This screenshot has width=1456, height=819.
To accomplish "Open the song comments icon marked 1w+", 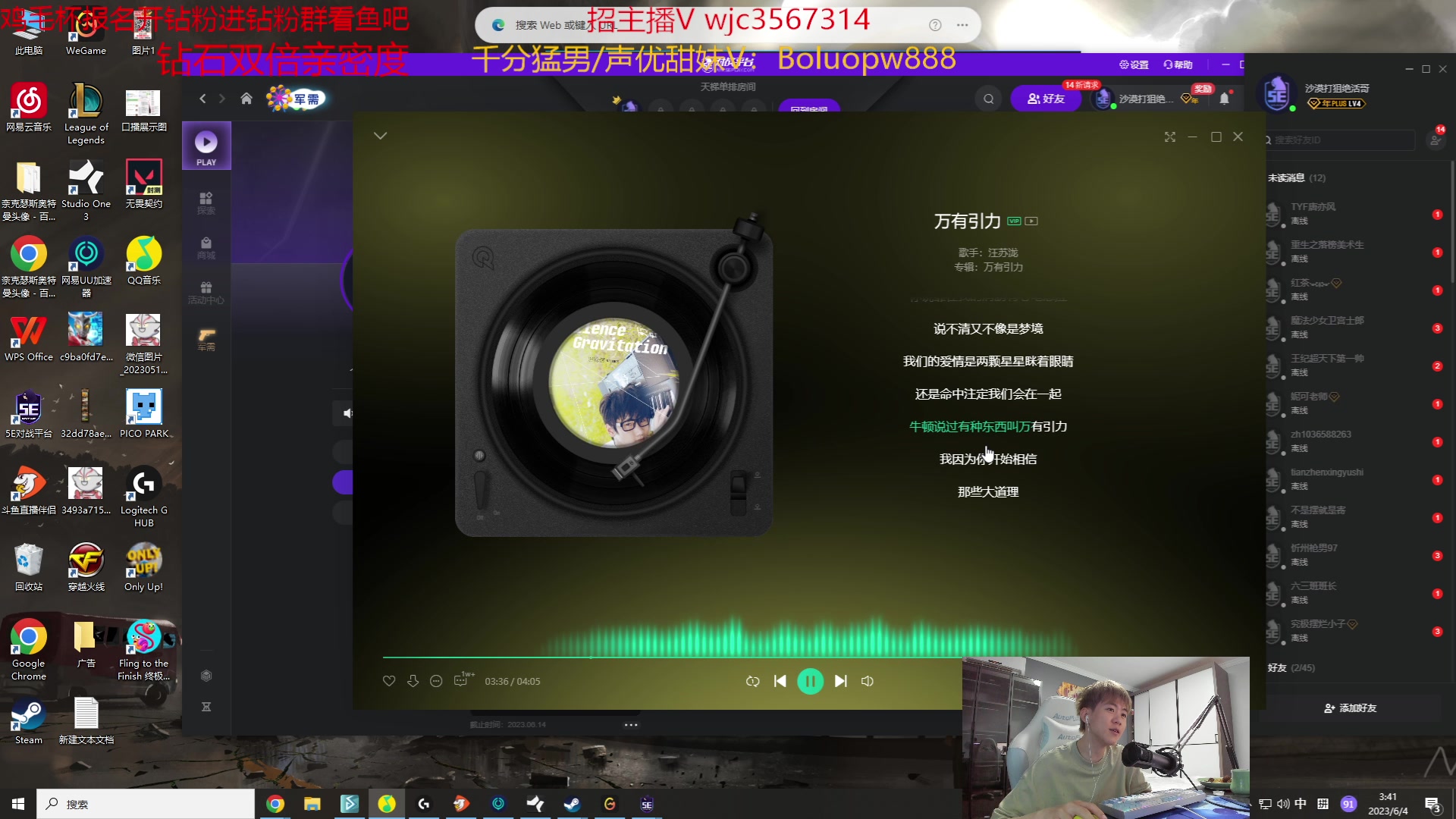I will pyautogui.click(x=462, y=680).
